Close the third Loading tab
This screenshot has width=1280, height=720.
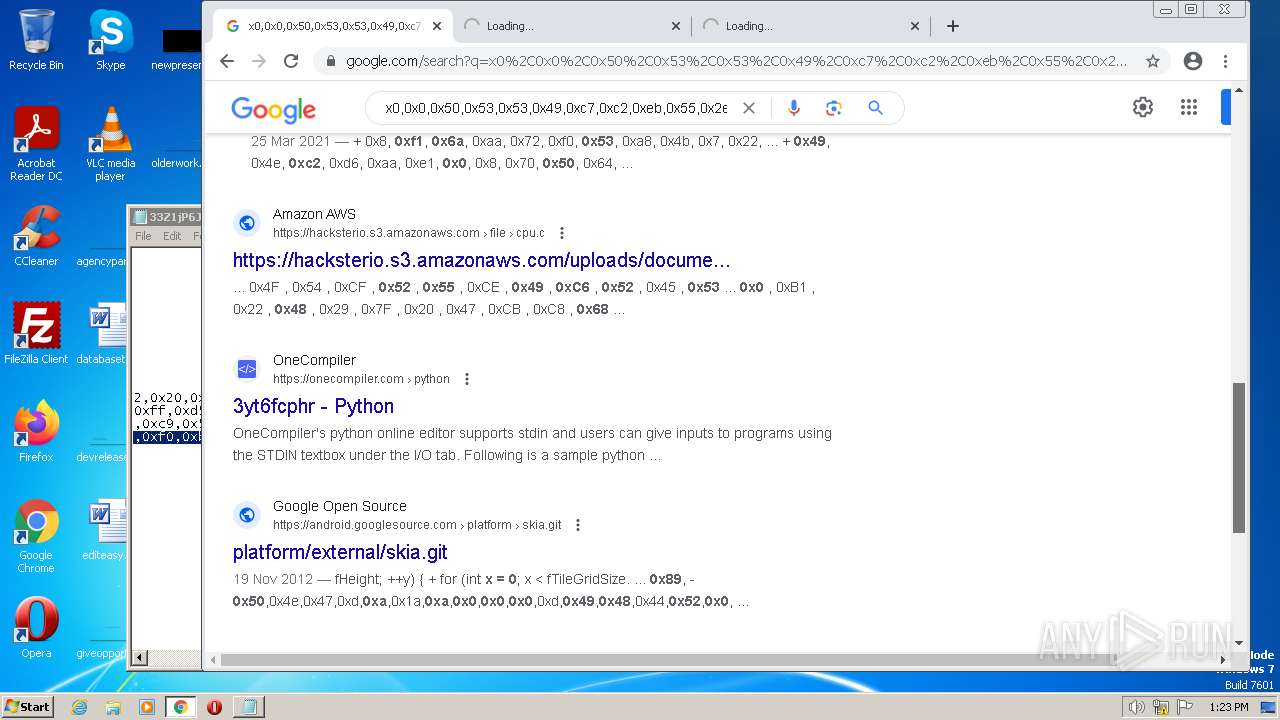[x=914, y=26]
